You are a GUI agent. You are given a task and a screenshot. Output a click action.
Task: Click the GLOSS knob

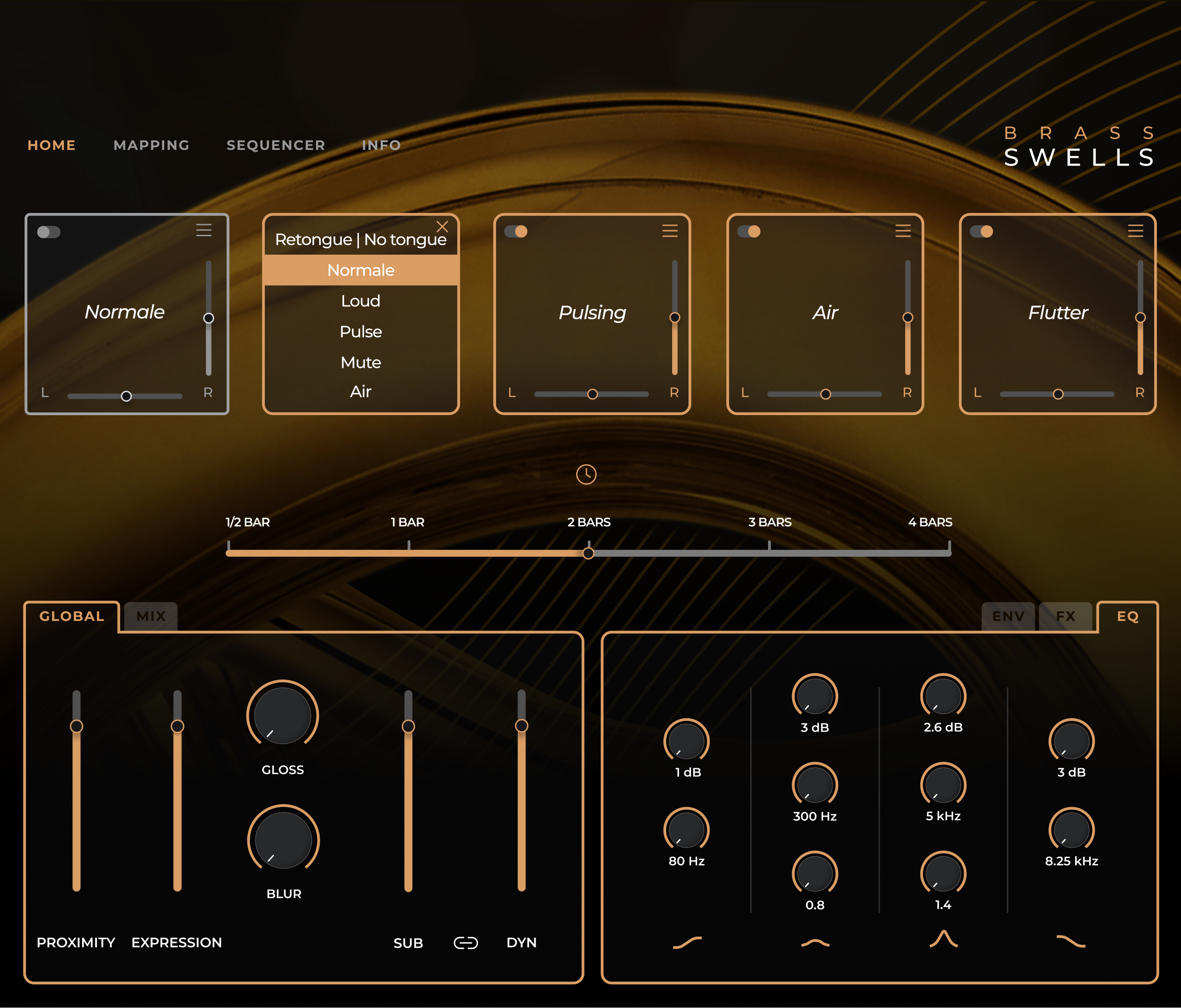pyautogui.click(x=283, y=716)
